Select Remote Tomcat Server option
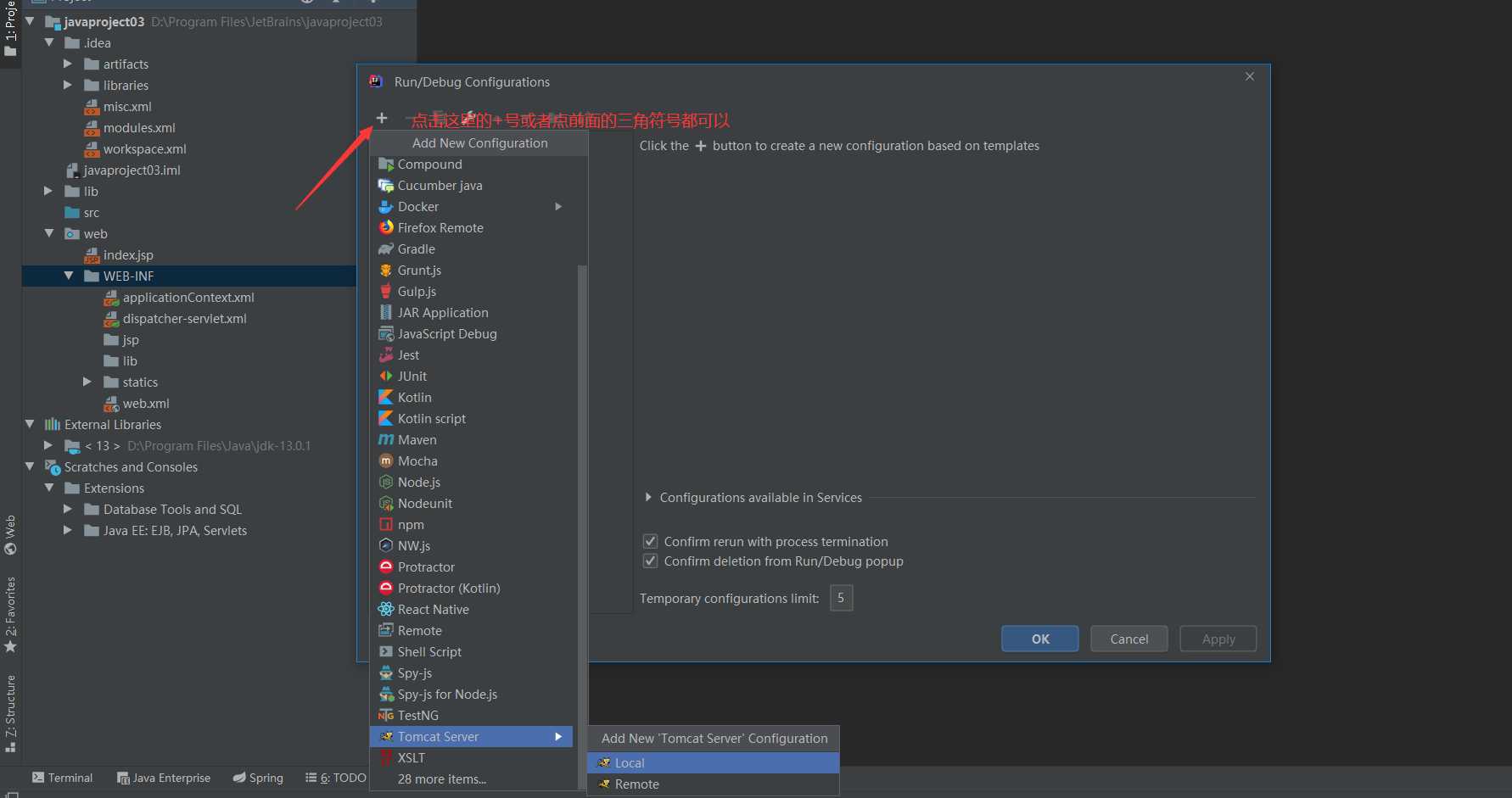The height and width of the screenshot is (798, 1512). [x=713, y=784]
